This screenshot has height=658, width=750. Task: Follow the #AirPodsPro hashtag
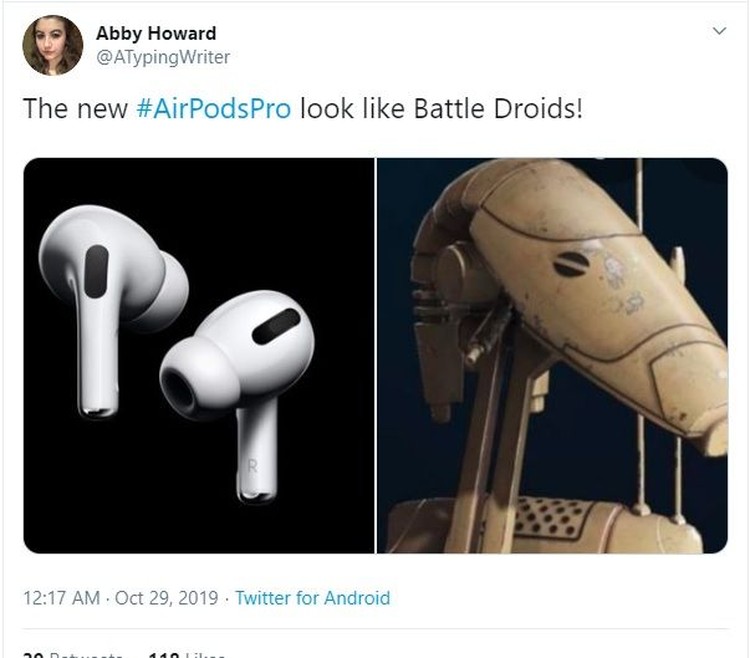[214, 109]
